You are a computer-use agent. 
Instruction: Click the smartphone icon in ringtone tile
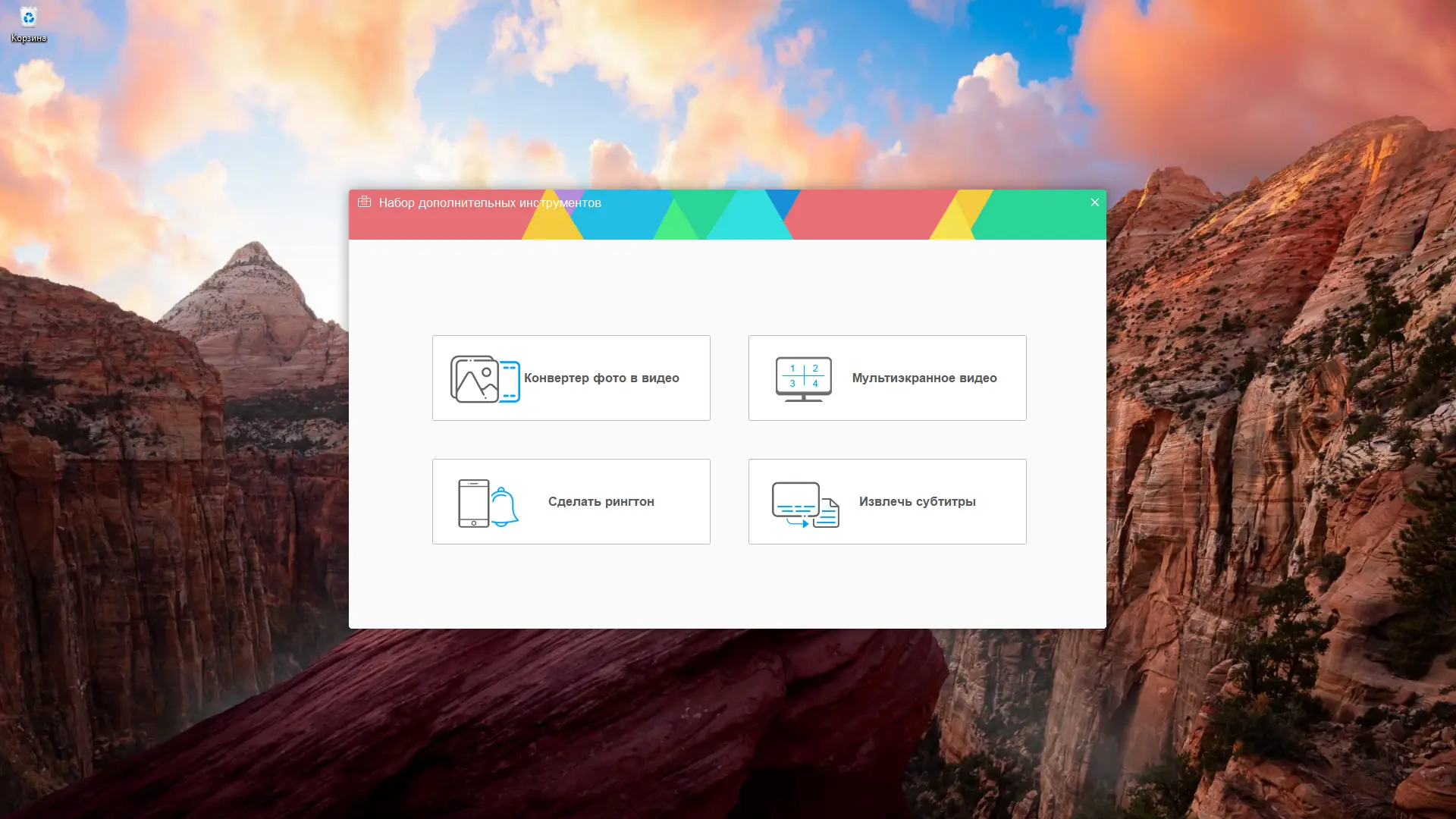473,503
